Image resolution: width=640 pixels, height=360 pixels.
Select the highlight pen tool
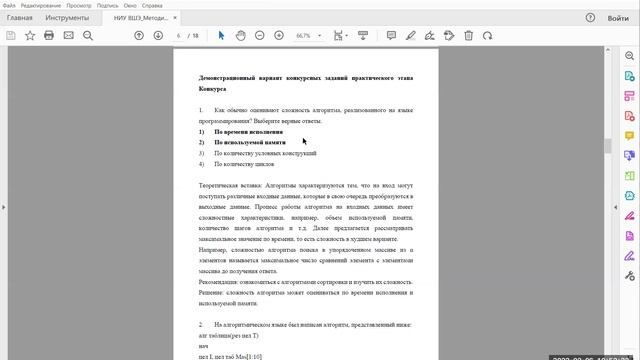click(x=410, y=36)
